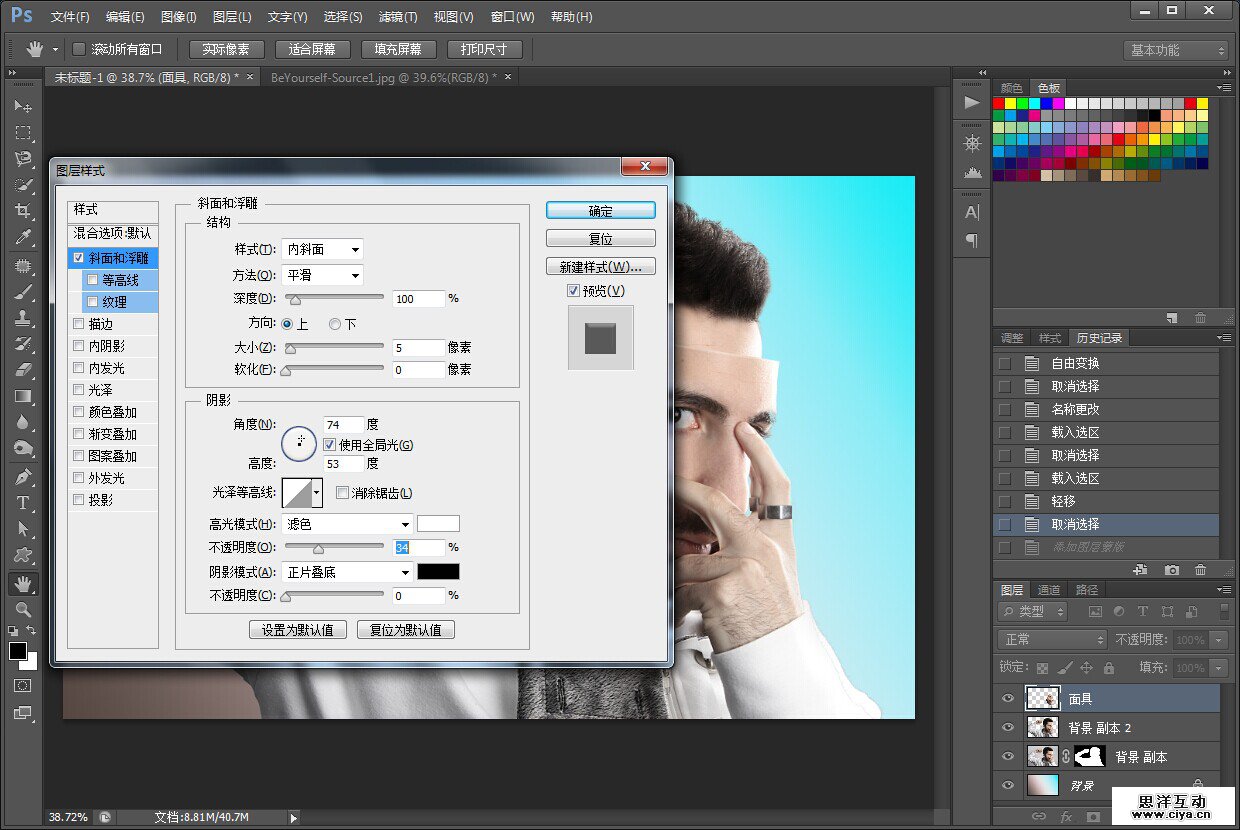
Task: Select the Move tool
Action: click(22, 106)
